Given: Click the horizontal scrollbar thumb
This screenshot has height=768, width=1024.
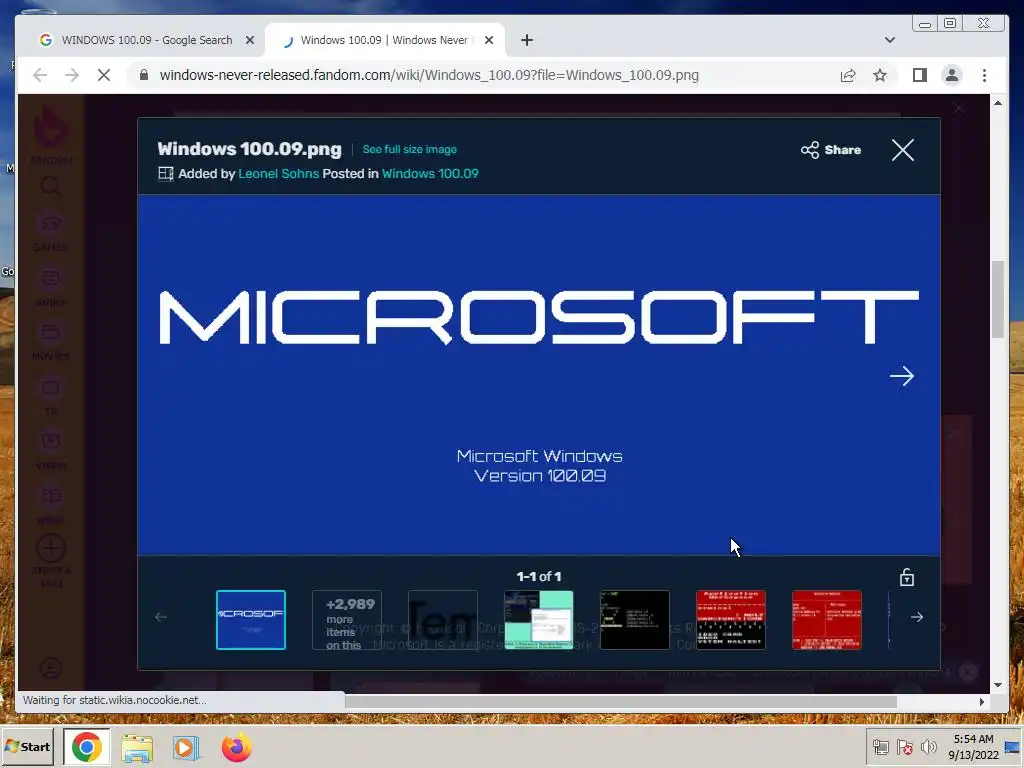Looking at the screenshot, I should pos(620,701).
